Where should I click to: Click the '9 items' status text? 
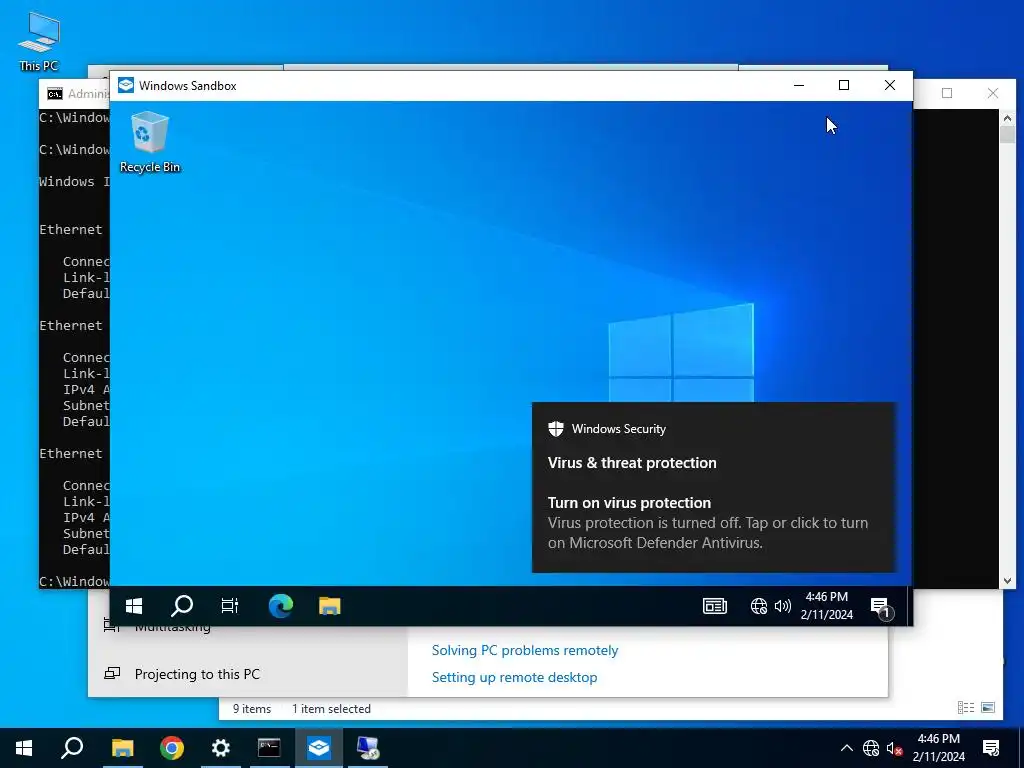pos(251,709)
